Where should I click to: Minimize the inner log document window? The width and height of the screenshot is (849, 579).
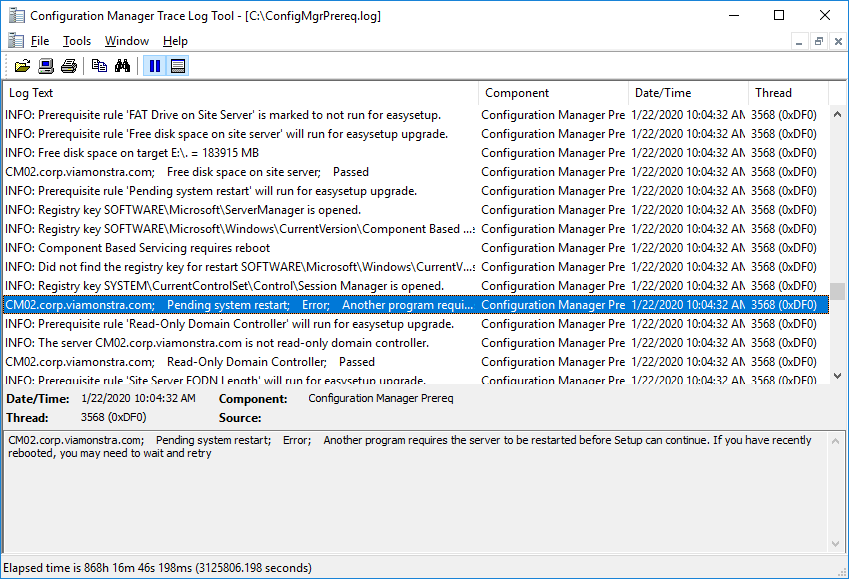(799, 41)
